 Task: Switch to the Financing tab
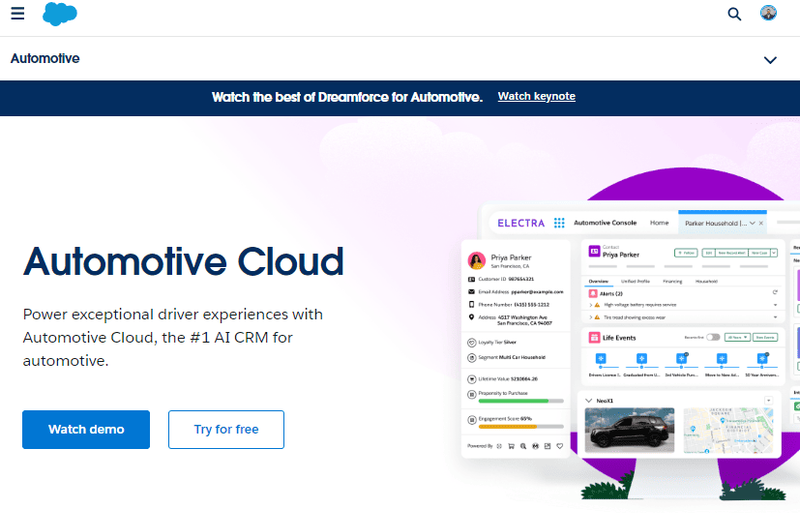(672, 281)
